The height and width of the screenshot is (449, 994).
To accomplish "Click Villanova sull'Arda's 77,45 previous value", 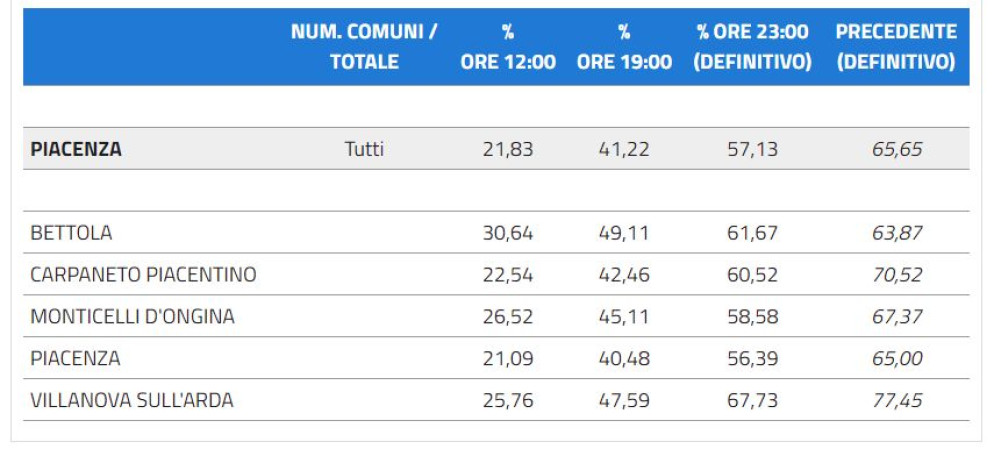I will coord(897,401).
